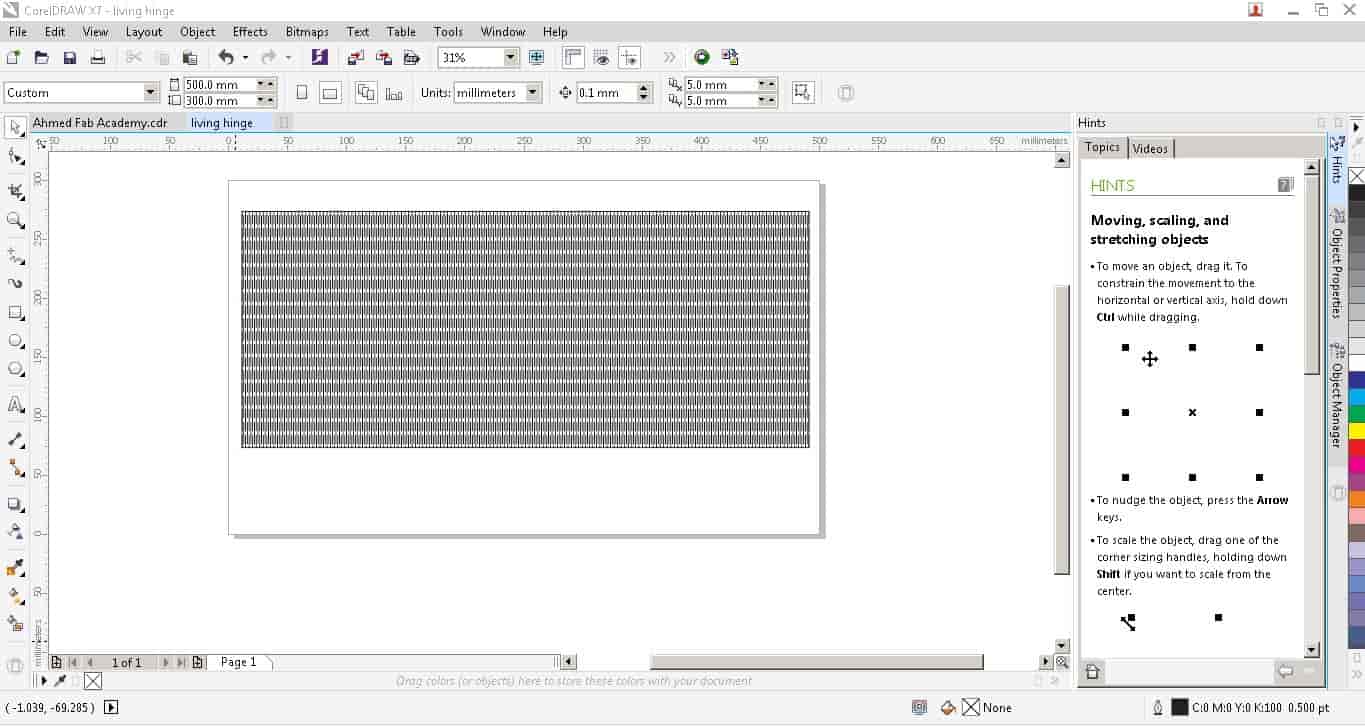Viewport: 1365px width, 726px height.
Task: Toggle all pages layout button
Action: coord(366,93)
